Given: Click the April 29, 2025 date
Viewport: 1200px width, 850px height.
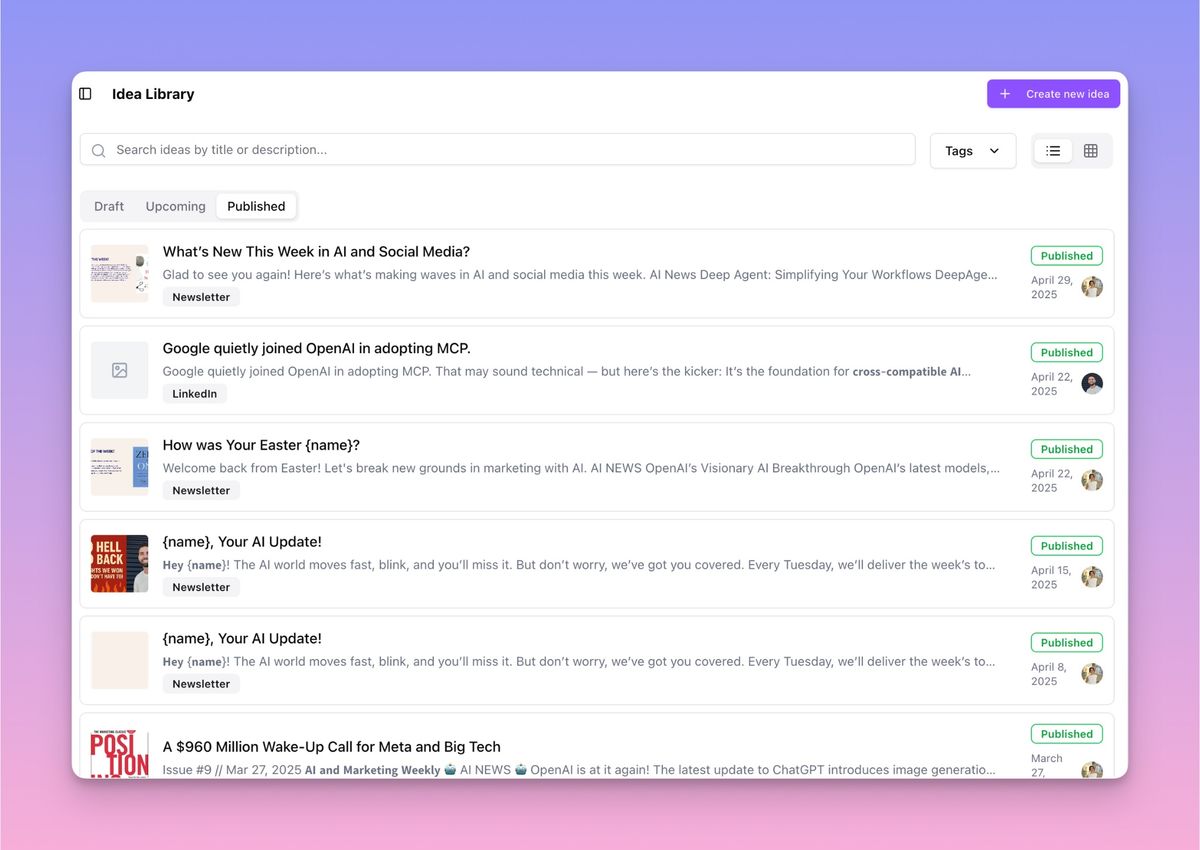Looking at the screenshot, I should point(1052,288).
